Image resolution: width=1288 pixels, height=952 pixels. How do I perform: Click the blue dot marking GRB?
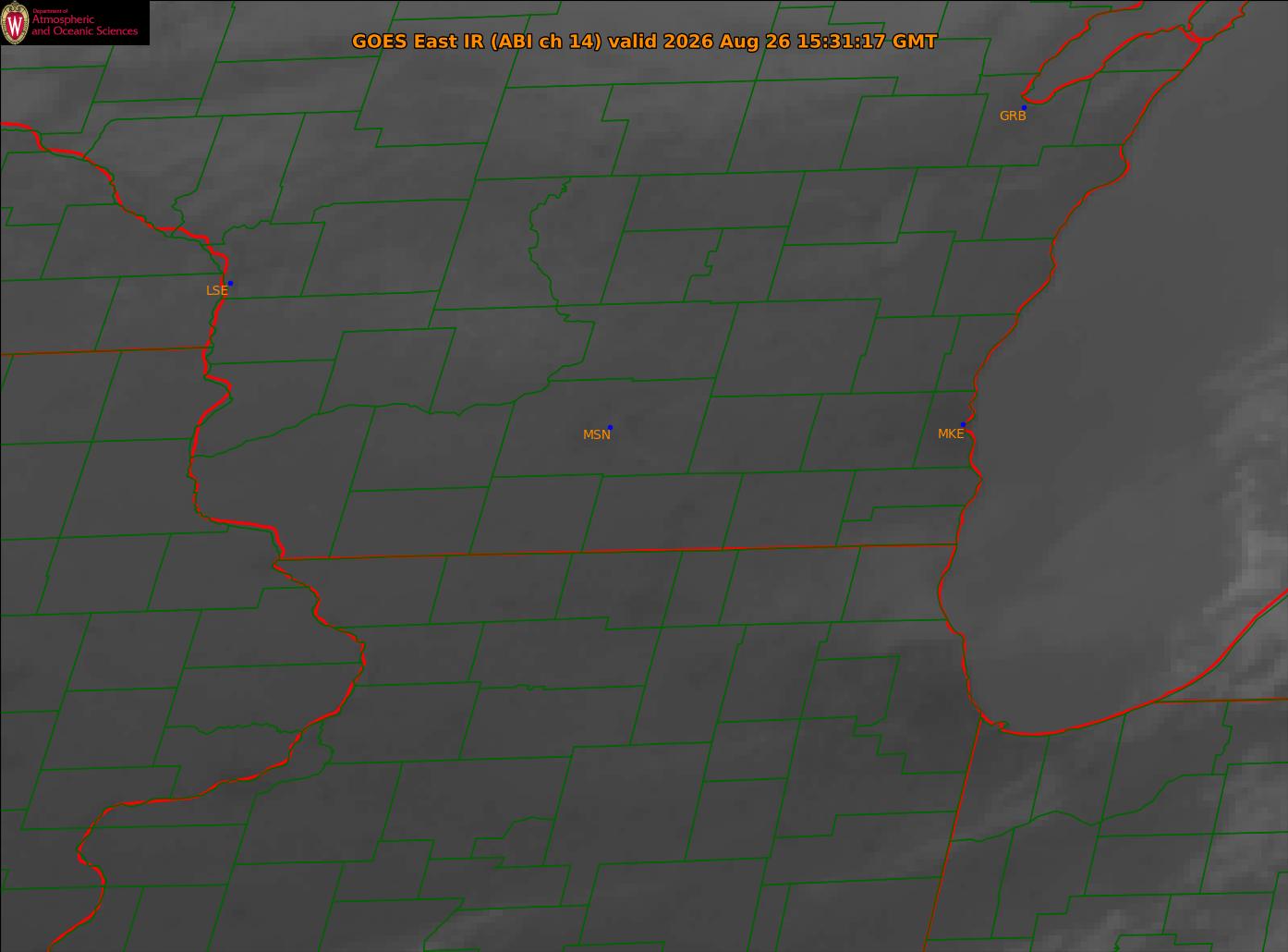(x=1024, y=107)
